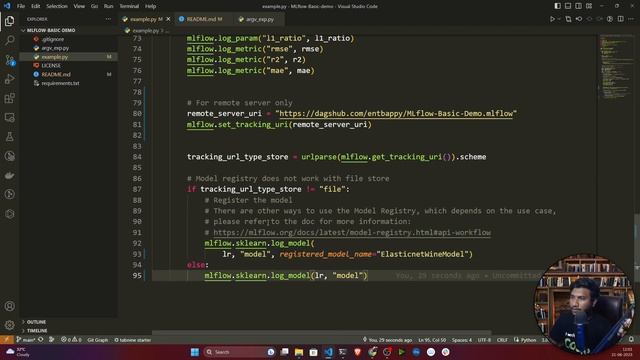Image resolution: width=640 pixels, height=360 pixels.
Task: Open the Edit menu
Action: [36, 6]
